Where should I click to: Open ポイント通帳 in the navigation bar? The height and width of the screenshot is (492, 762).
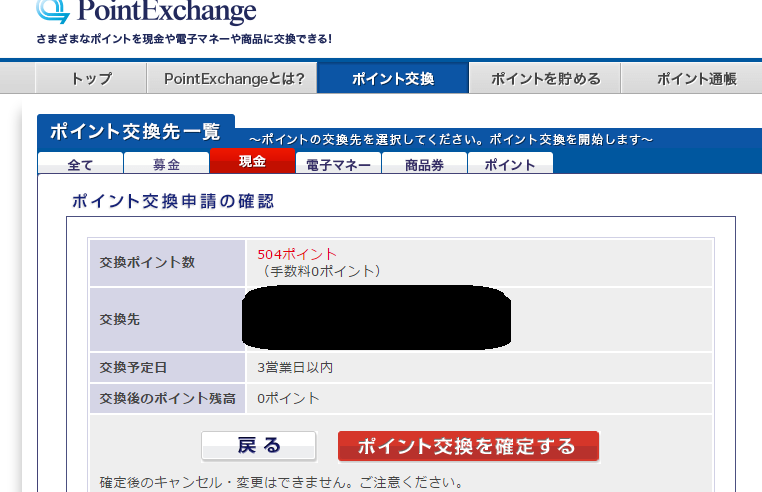696,79
